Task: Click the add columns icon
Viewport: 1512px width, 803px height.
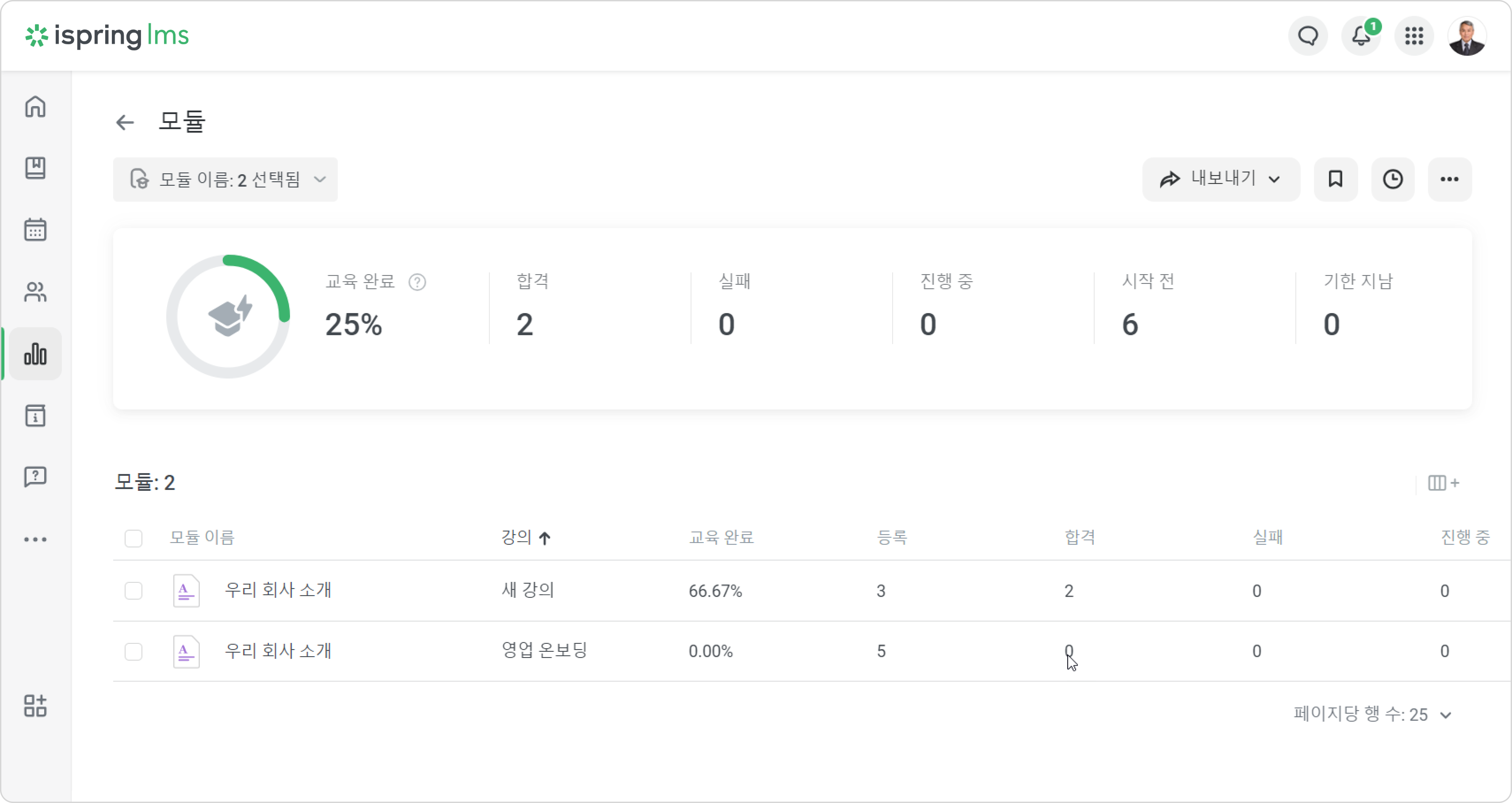Action: click(1443, 483)
